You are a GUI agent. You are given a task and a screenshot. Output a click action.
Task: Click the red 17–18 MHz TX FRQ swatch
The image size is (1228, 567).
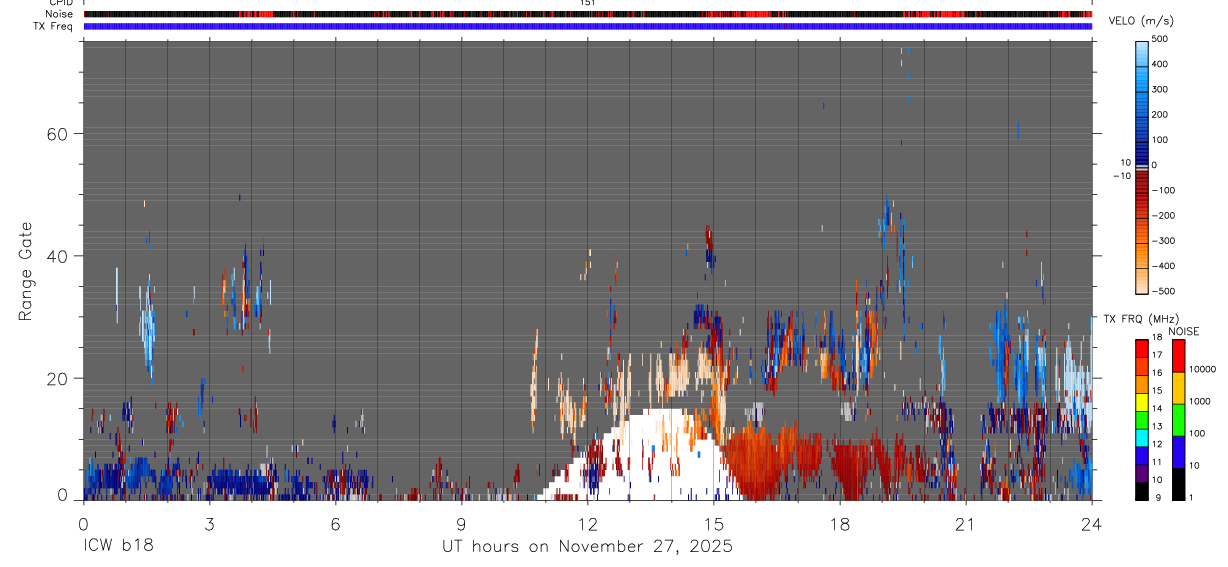point(1142,349)
